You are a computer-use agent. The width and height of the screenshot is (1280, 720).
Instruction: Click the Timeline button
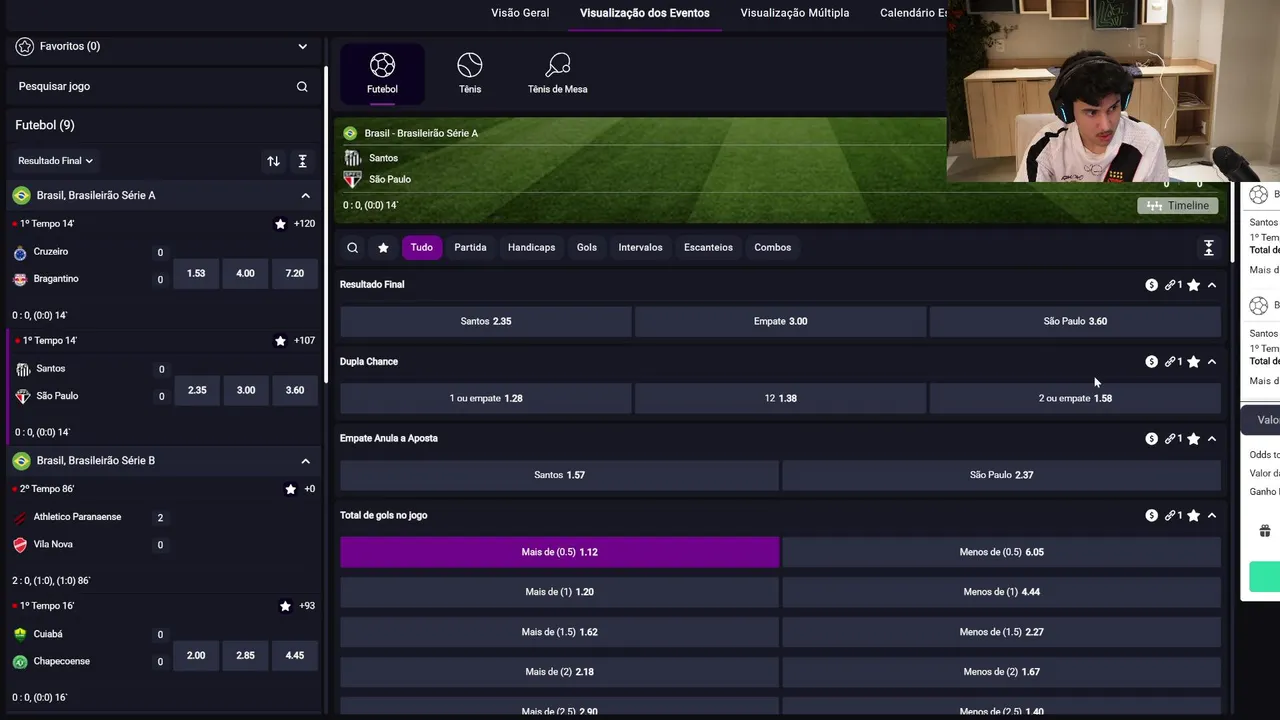click(x=1179, y=206)
